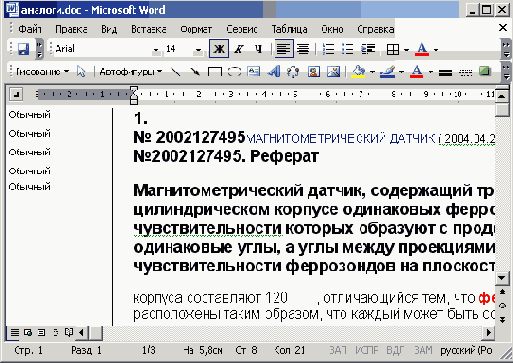Click the МАГНИТОМЕТРИЧЕСКИЙ ДАТЧИК blue link

[x=341, y=138]
